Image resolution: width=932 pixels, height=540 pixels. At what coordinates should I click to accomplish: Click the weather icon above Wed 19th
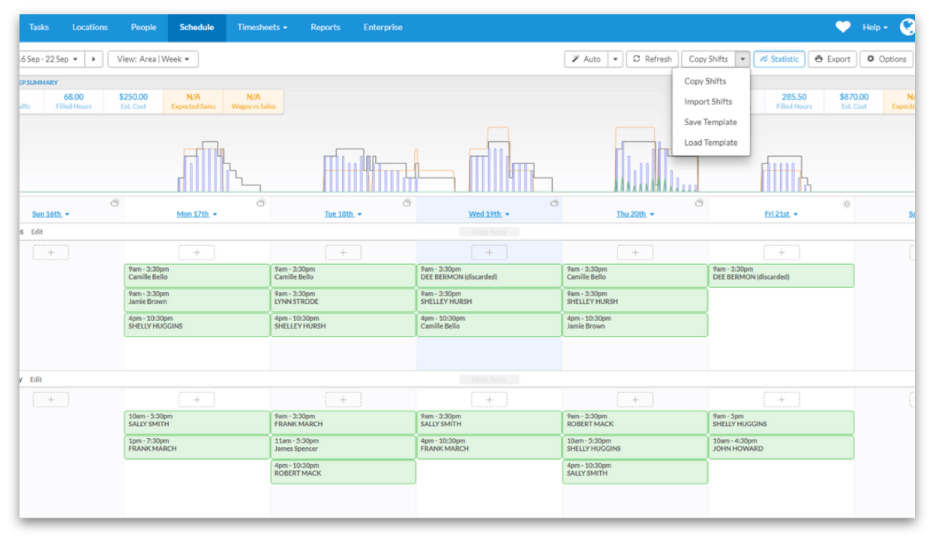[553, 203]
